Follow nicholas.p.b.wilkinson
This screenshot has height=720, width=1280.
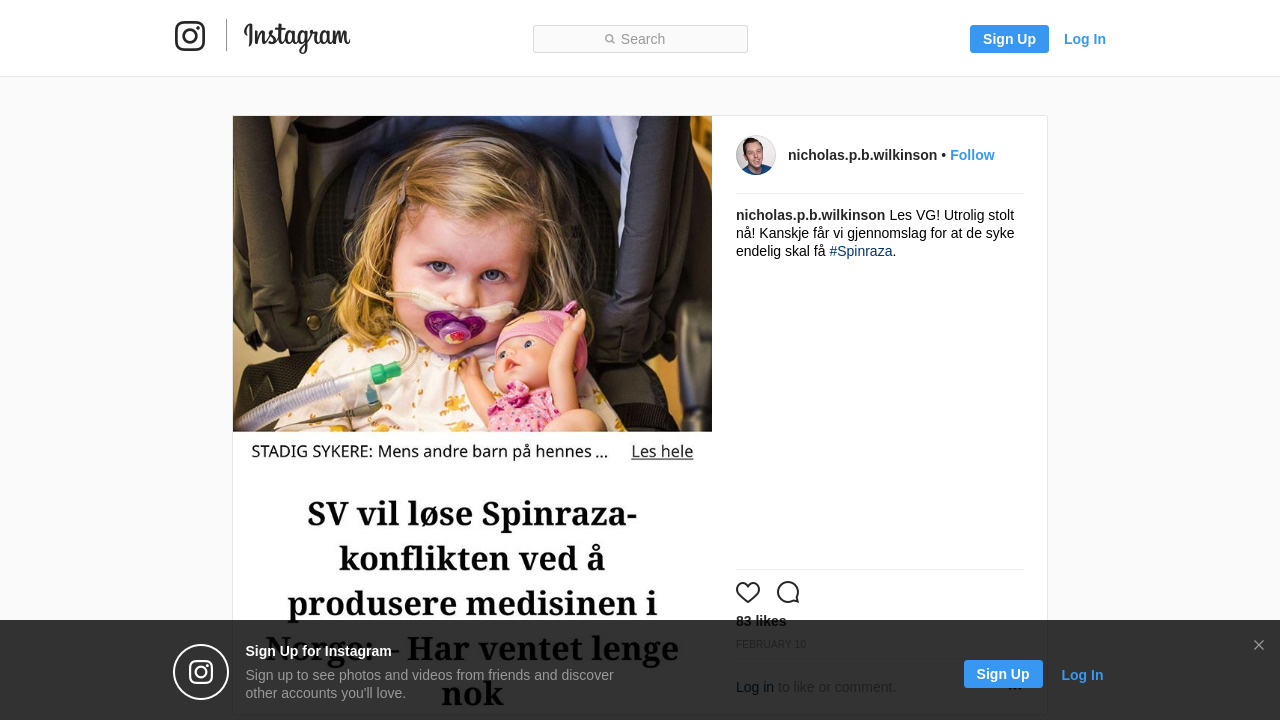click(x=972, y=155)
